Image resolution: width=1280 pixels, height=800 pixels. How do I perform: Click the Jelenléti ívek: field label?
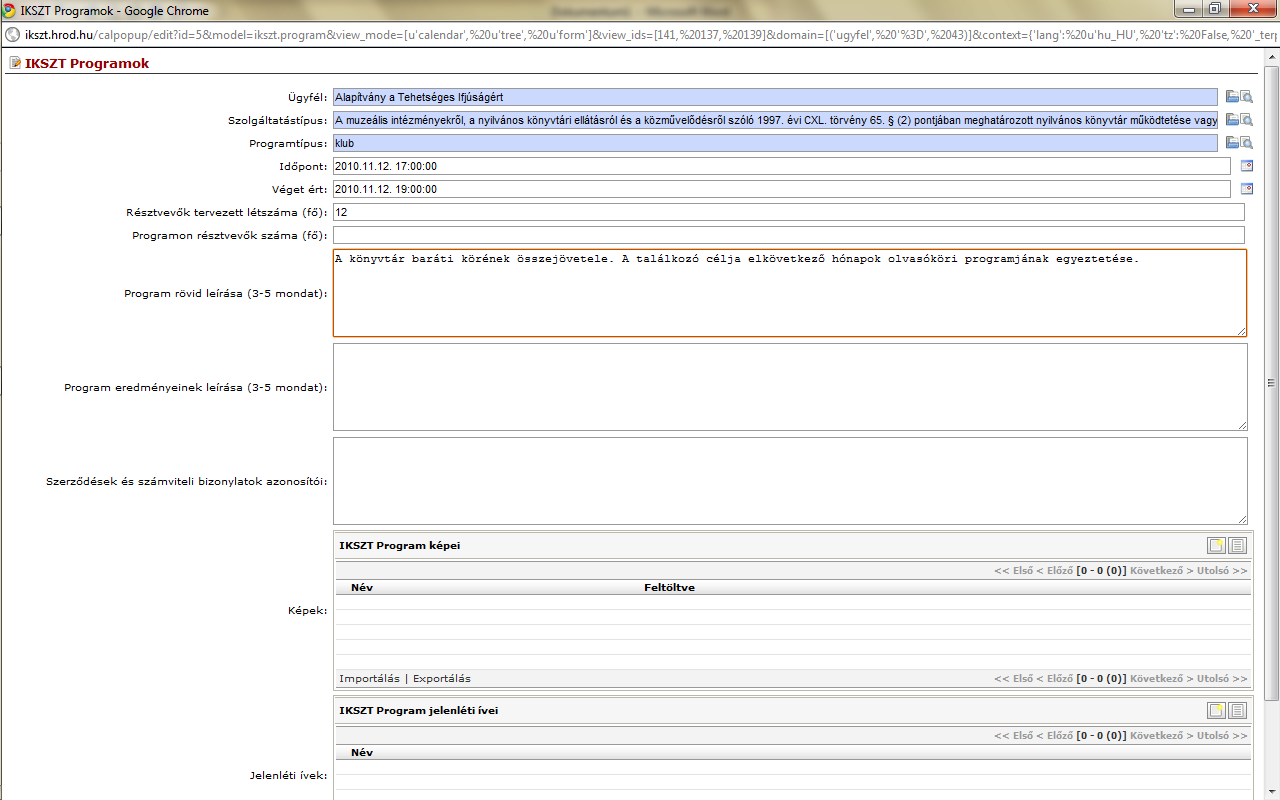288,775
